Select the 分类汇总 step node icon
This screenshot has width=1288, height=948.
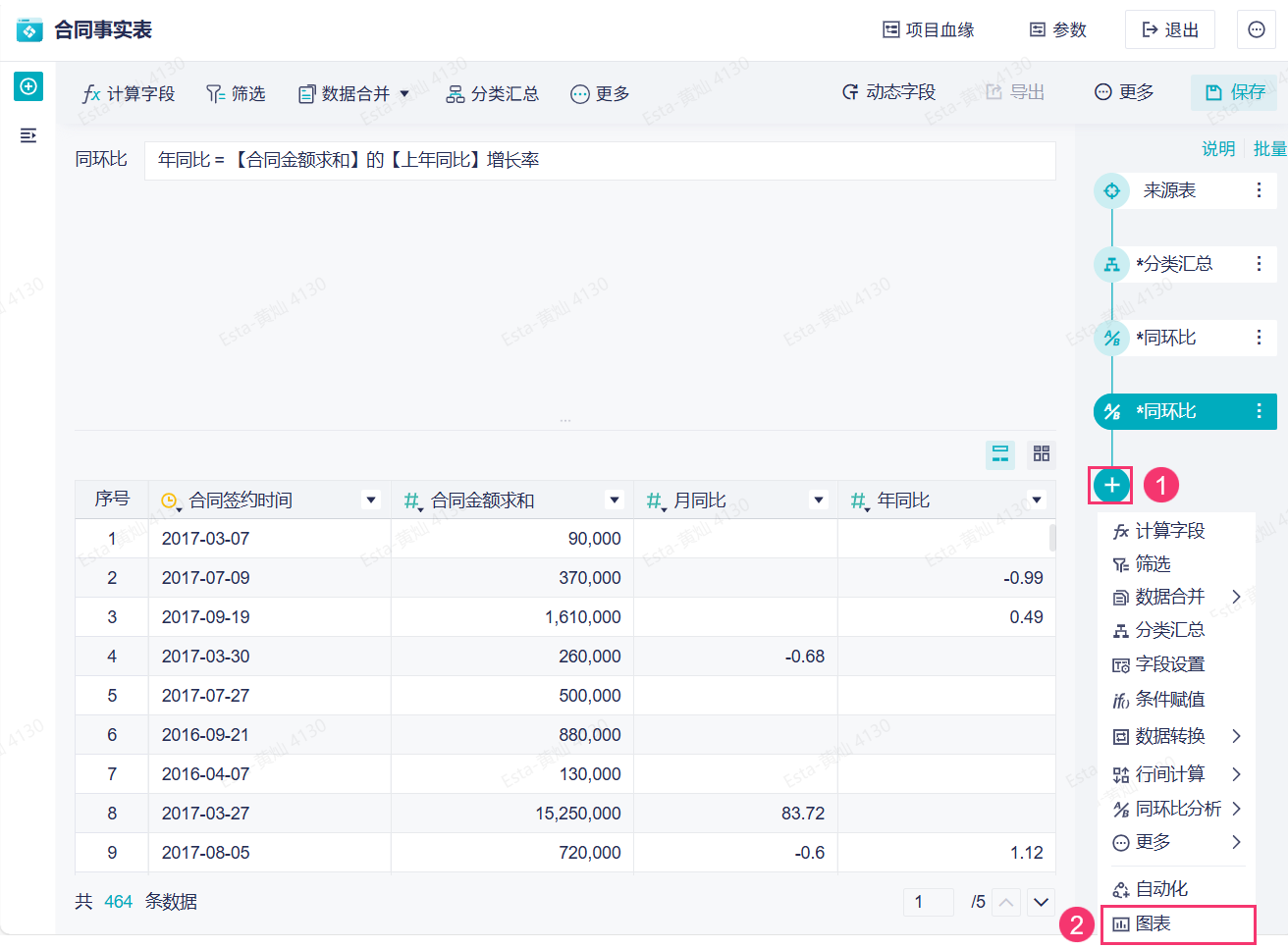click(1111, 264)
